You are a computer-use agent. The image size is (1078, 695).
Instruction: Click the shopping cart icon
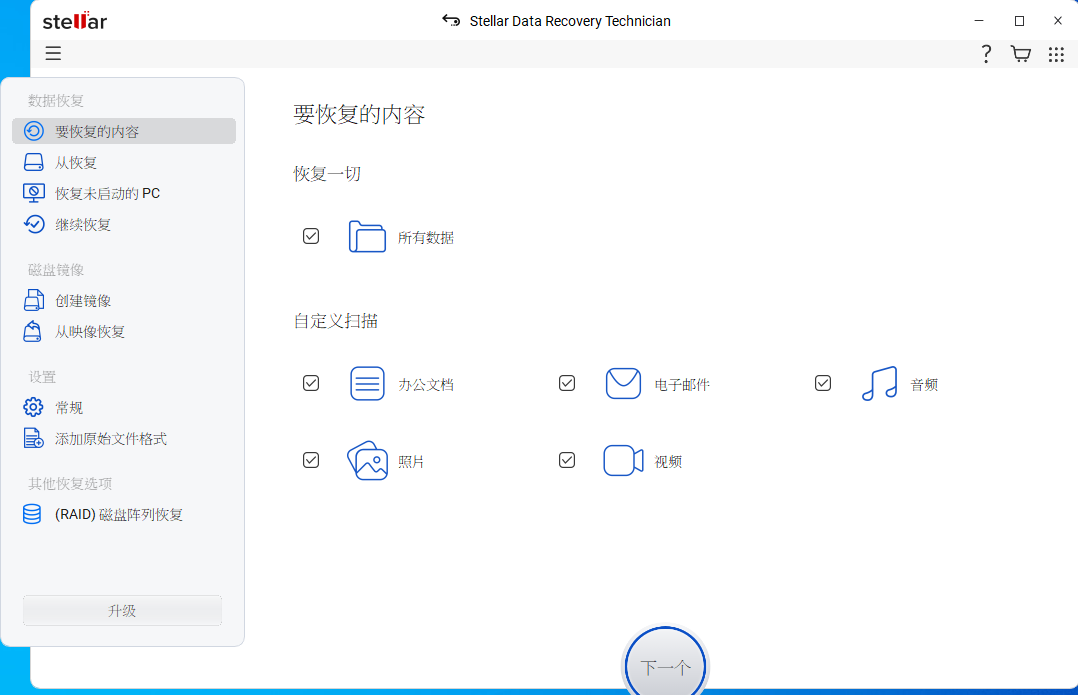(x=1020, y=54)
